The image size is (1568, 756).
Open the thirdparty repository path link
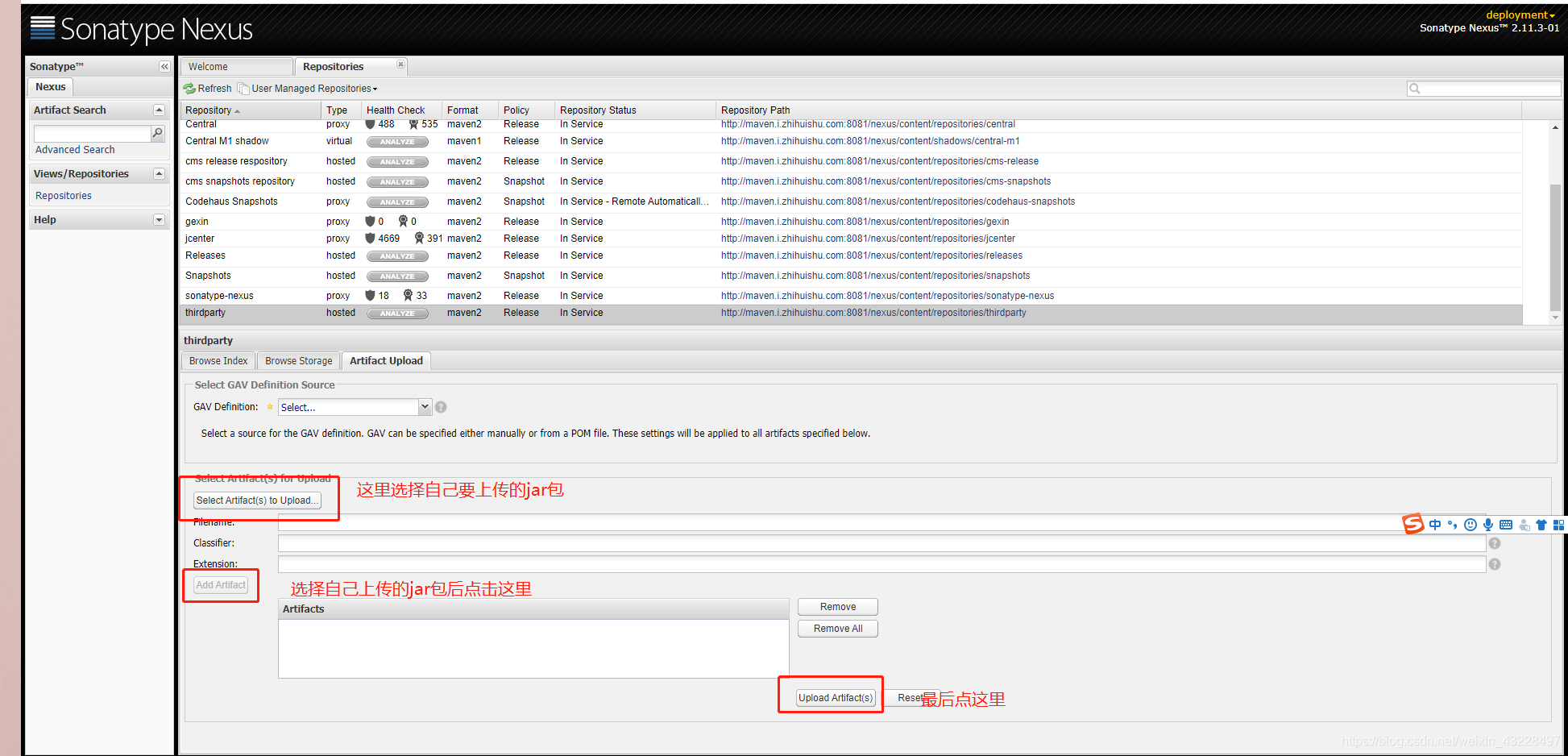(x=873, y=313)
